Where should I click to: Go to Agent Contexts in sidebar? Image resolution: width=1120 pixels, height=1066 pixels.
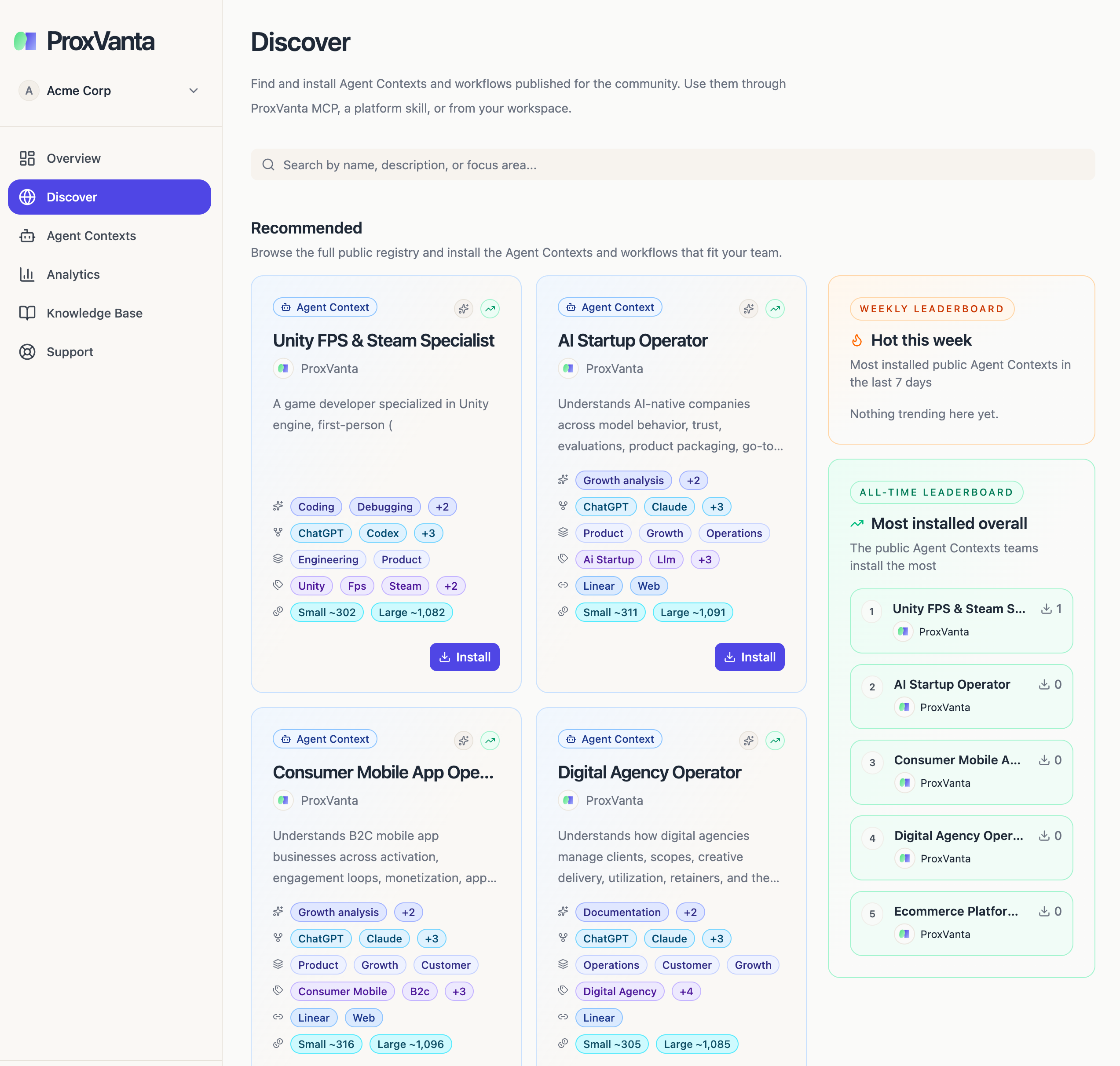[x=109, y=236]
